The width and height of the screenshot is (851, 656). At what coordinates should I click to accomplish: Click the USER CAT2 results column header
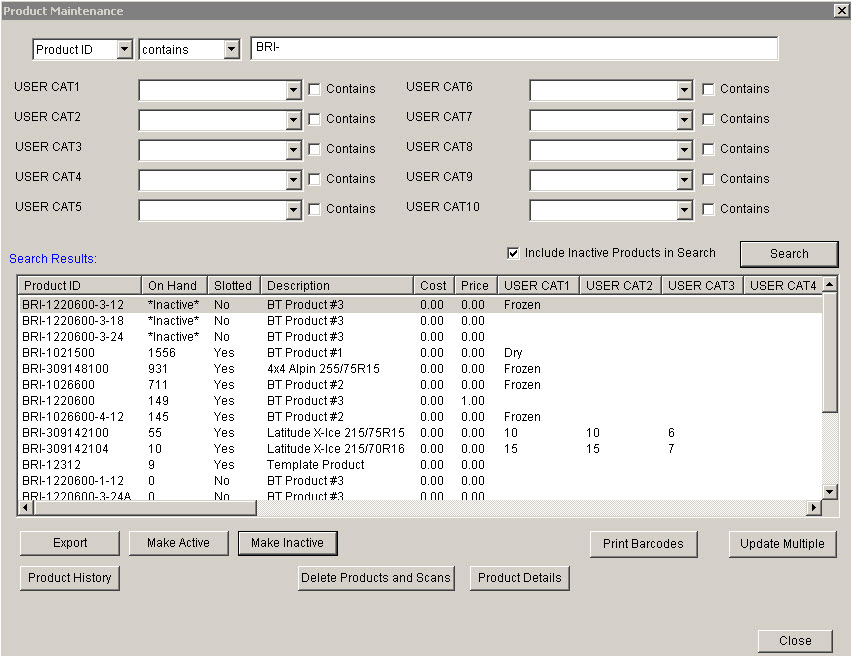coord(620,285)
